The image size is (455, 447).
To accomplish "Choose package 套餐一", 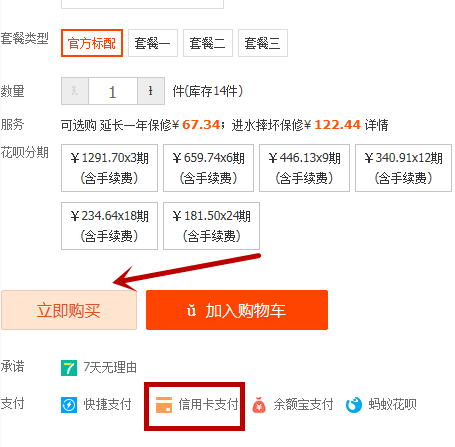I will [x=153, y=43].
